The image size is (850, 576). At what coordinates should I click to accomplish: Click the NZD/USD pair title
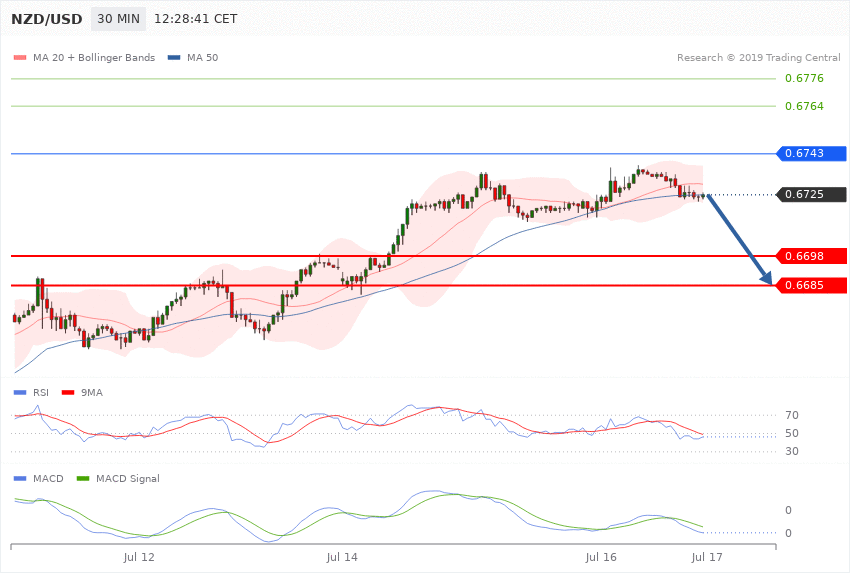(x=47, y=19)
